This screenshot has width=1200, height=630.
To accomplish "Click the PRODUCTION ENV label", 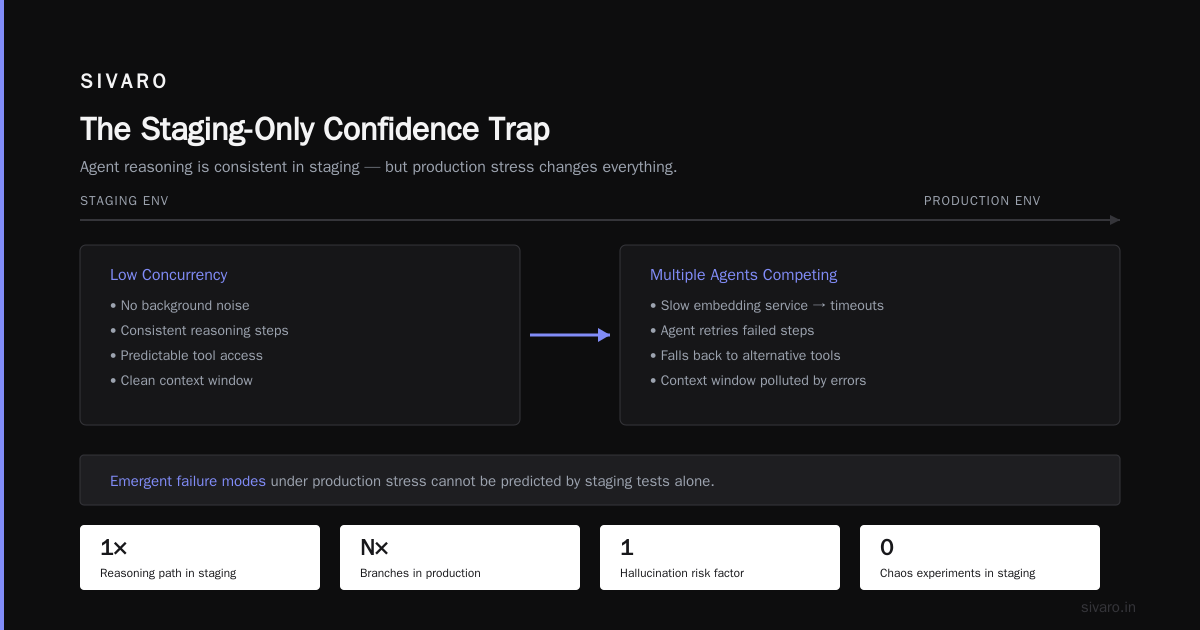I will click(x=982, y=201).
